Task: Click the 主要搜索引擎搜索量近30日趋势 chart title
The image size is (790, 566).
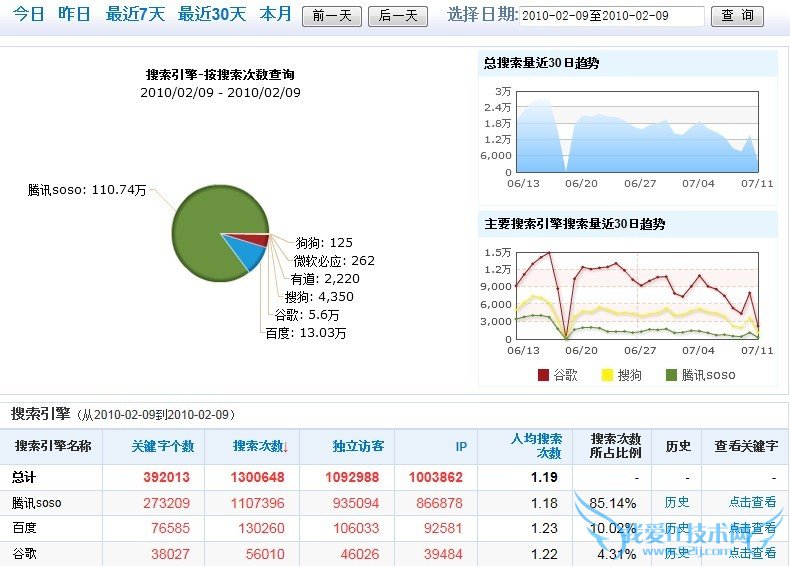Action: tap(575, 224)
